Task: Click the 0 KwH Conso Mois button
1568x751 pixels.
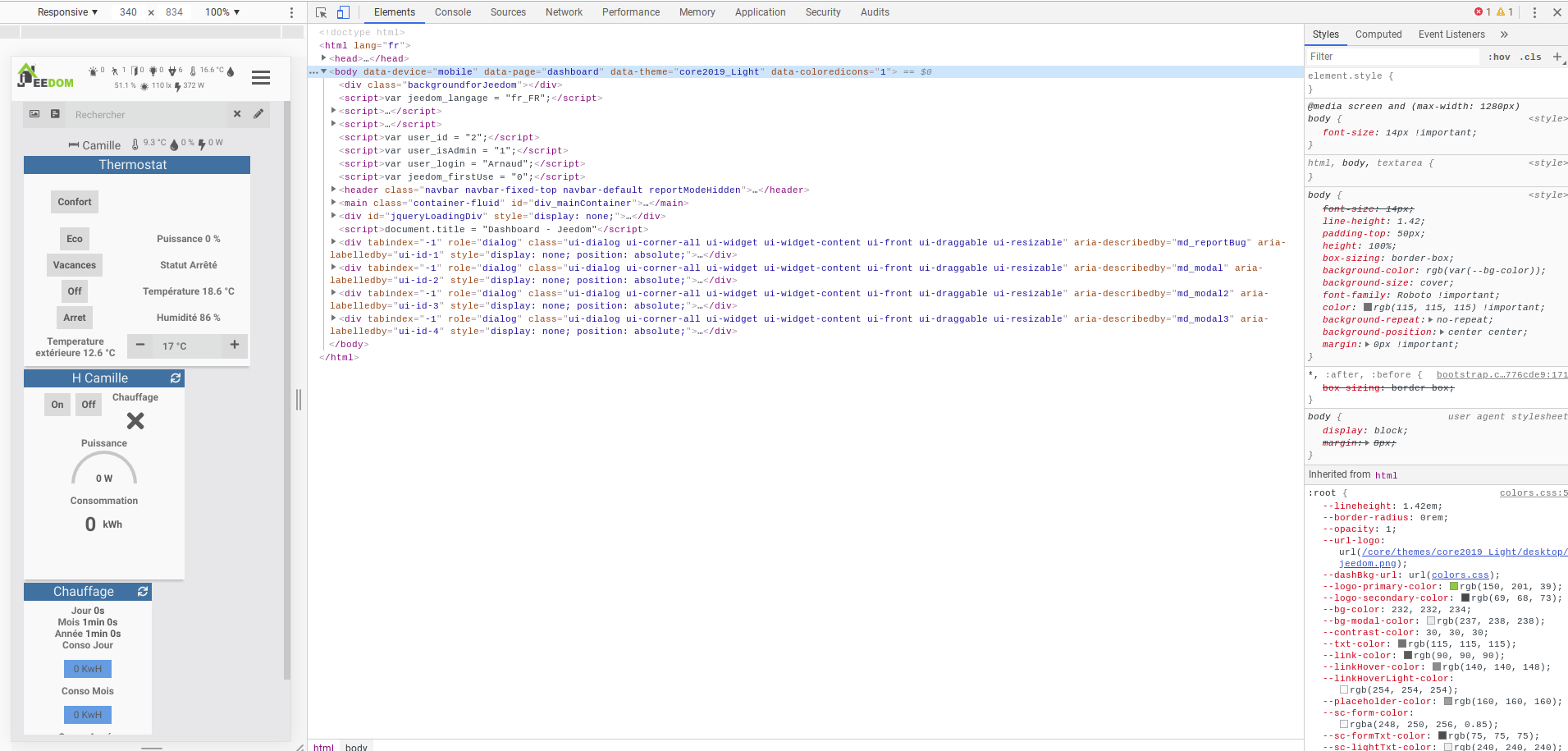Action: pyautogui.click(x=88, y=715)
